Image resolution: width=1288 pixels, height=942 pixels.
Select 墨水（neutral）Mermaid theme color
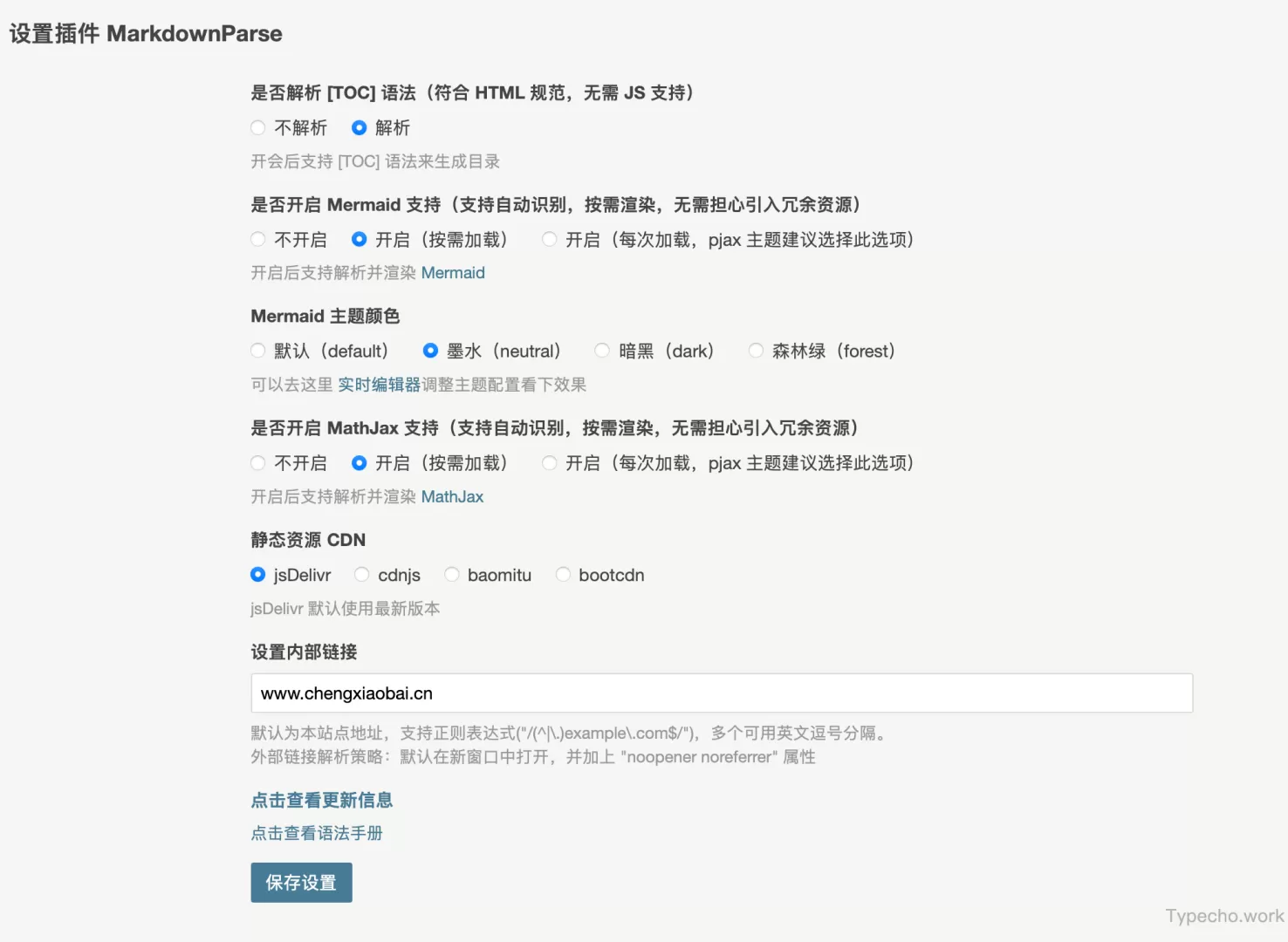pyautogui.click(x=430, y=351)
